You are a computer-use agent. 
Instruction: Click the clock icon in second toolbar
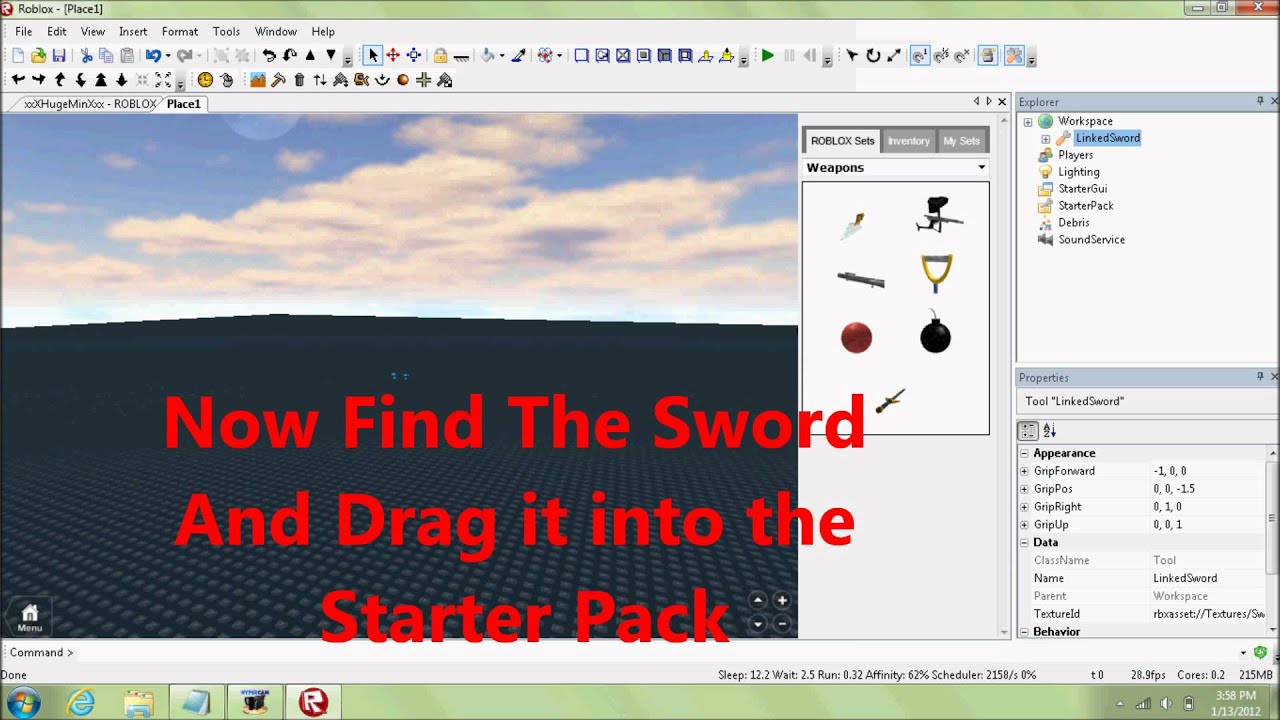click(205, 80)
